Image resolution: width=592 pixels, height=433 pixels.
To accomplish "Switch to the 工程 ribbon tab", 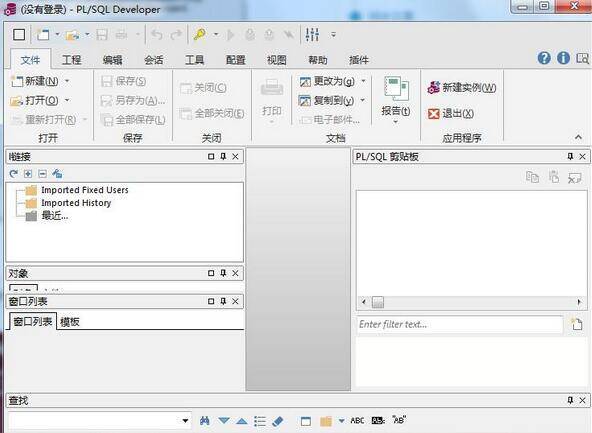I will pos(71,60).
